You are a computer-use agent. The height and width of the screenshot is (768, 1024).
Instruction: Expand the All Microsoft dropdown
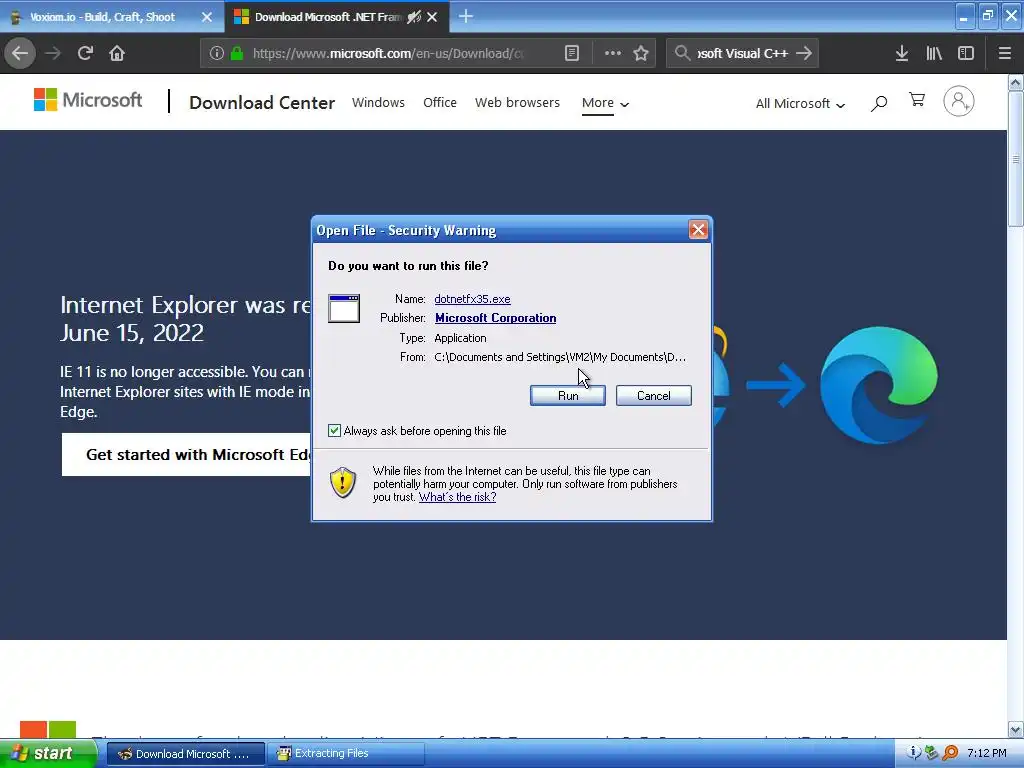[x=800, y=104]
